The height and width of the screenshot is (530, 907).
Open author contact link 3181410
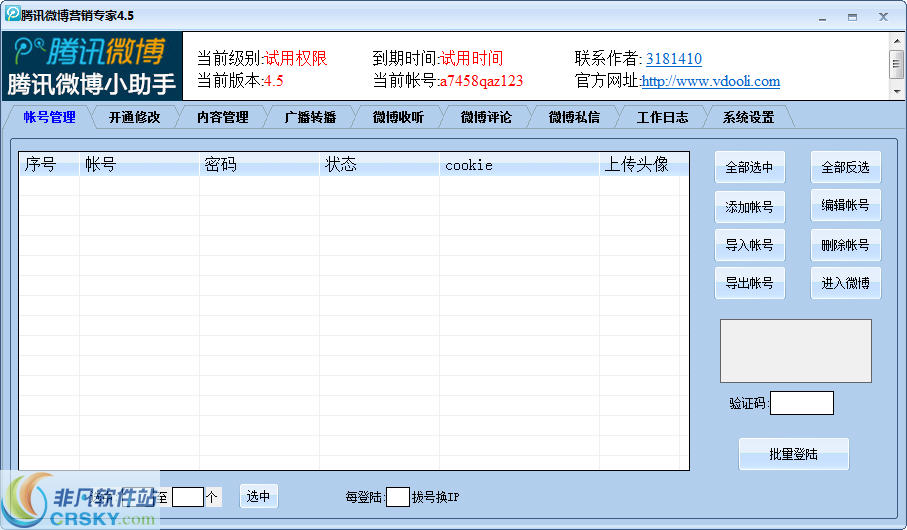[x=674, y=59]
